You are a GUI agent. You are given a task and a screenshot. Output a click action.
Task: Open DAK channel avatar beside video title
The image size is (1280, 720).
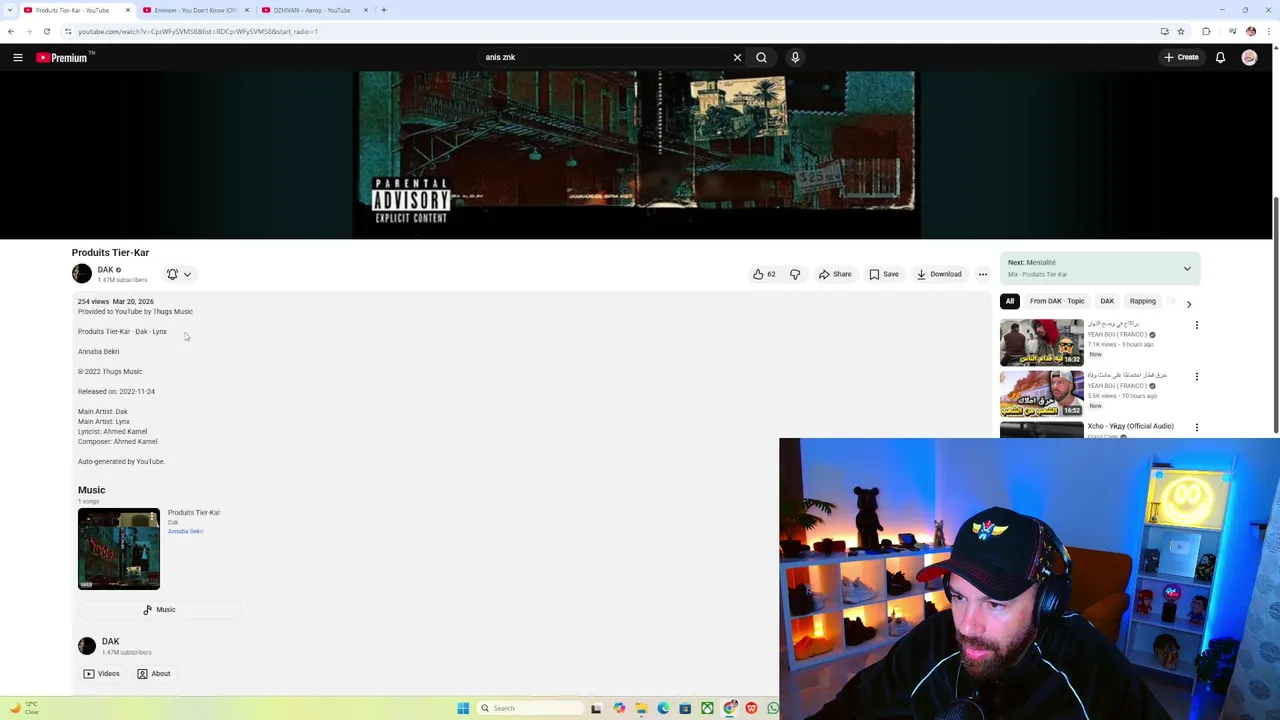click(82, 273)
